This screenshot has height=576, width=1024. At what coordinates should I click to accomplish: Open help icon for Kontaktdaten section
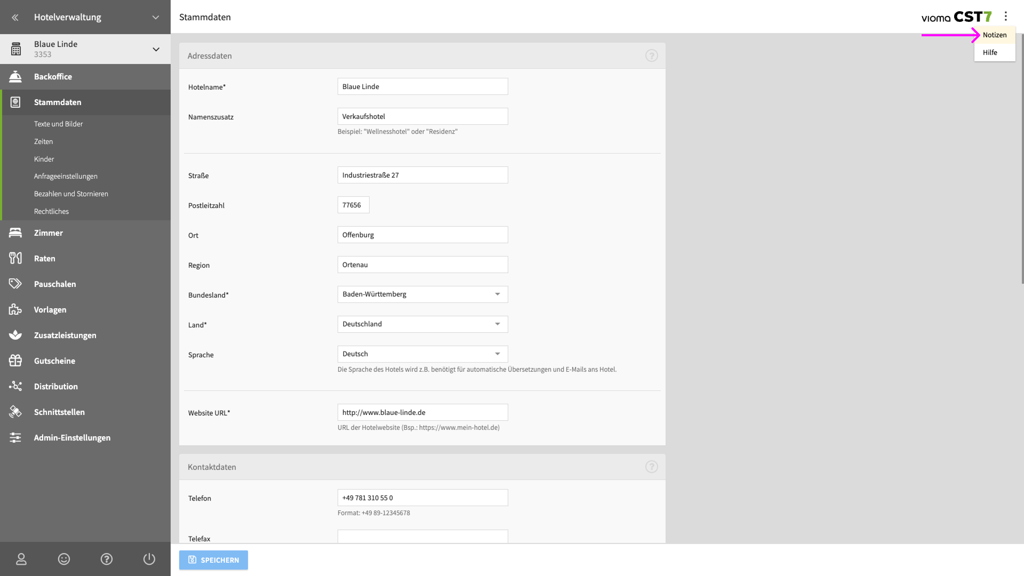[651, 467]
